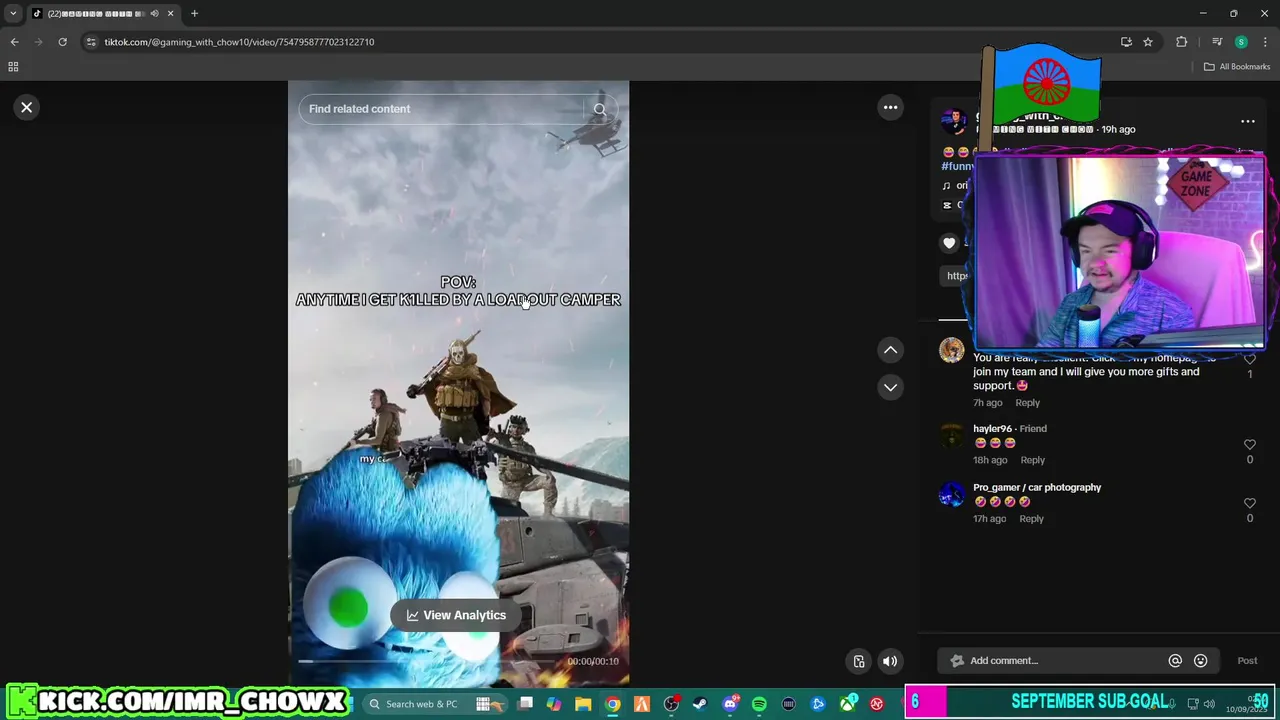
Task: Open File Explorer from the taskbar
Action: coord(583,704)
